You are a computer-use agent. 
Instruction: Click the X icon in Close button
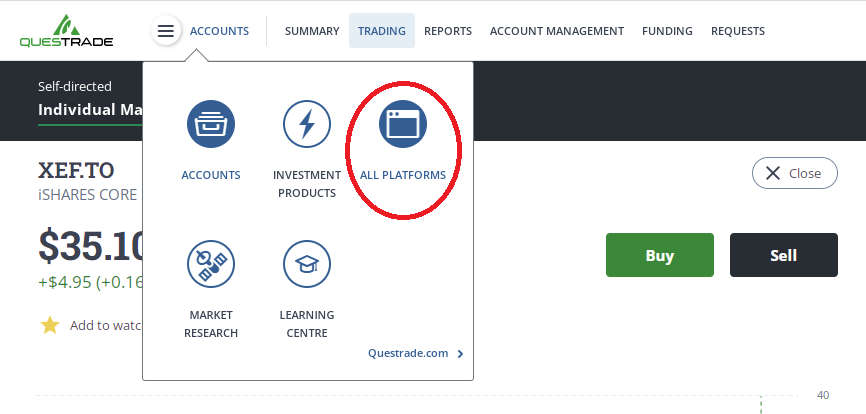click(773, 173)
